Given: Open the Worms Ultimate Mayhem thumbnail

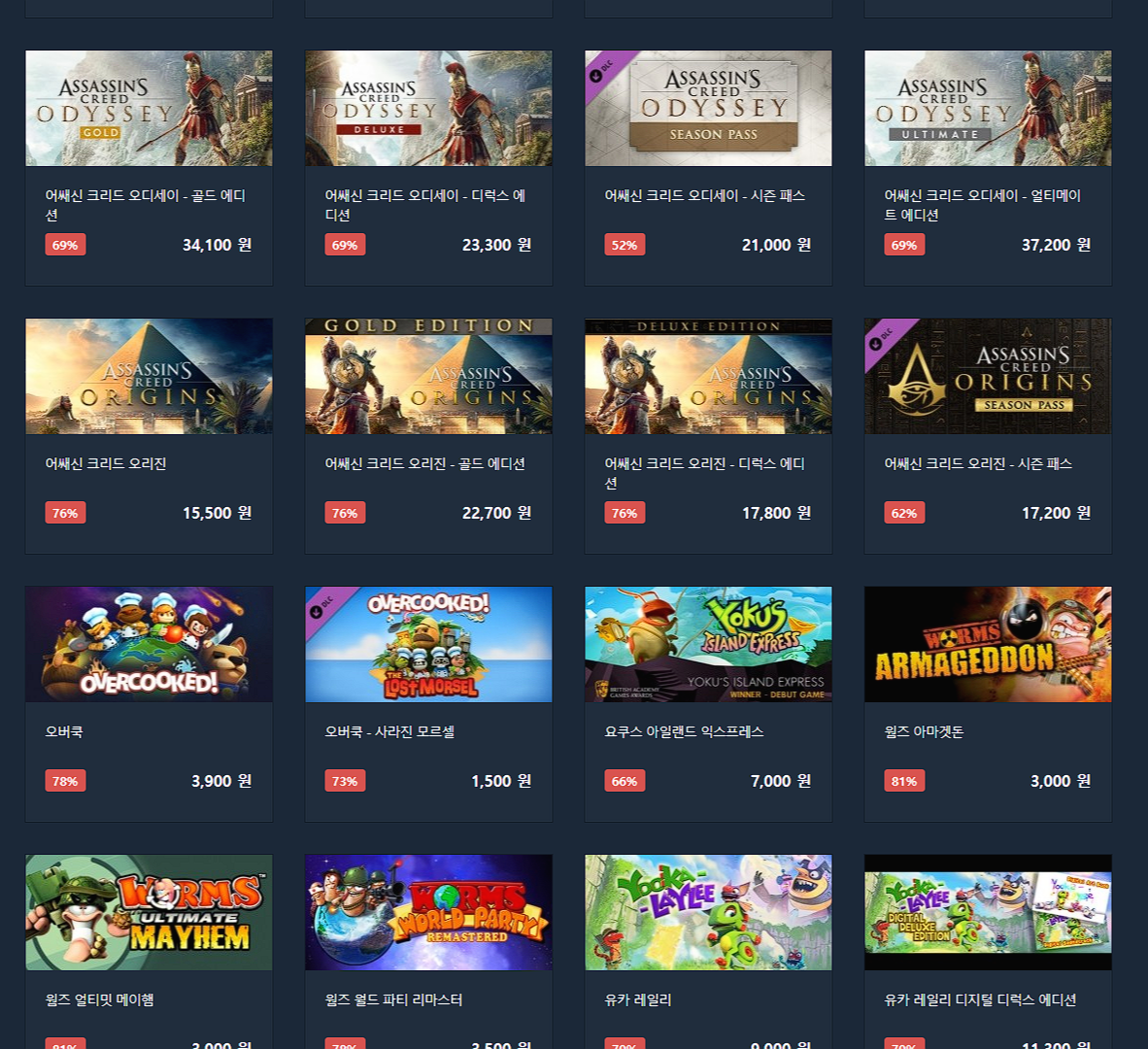Looking at the screenshot, I should tap(150, 912).
